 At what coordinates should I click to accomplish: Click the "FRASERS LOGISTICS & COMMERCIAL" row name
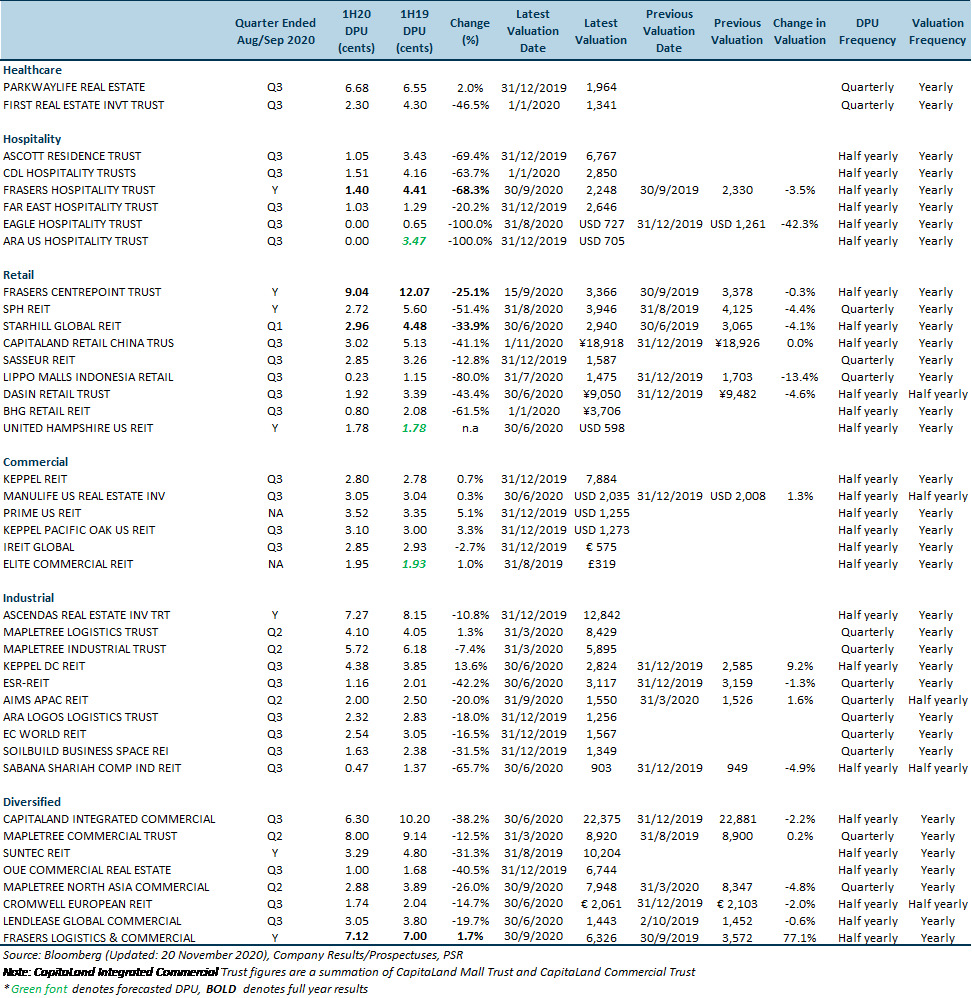tap(99, 938)
